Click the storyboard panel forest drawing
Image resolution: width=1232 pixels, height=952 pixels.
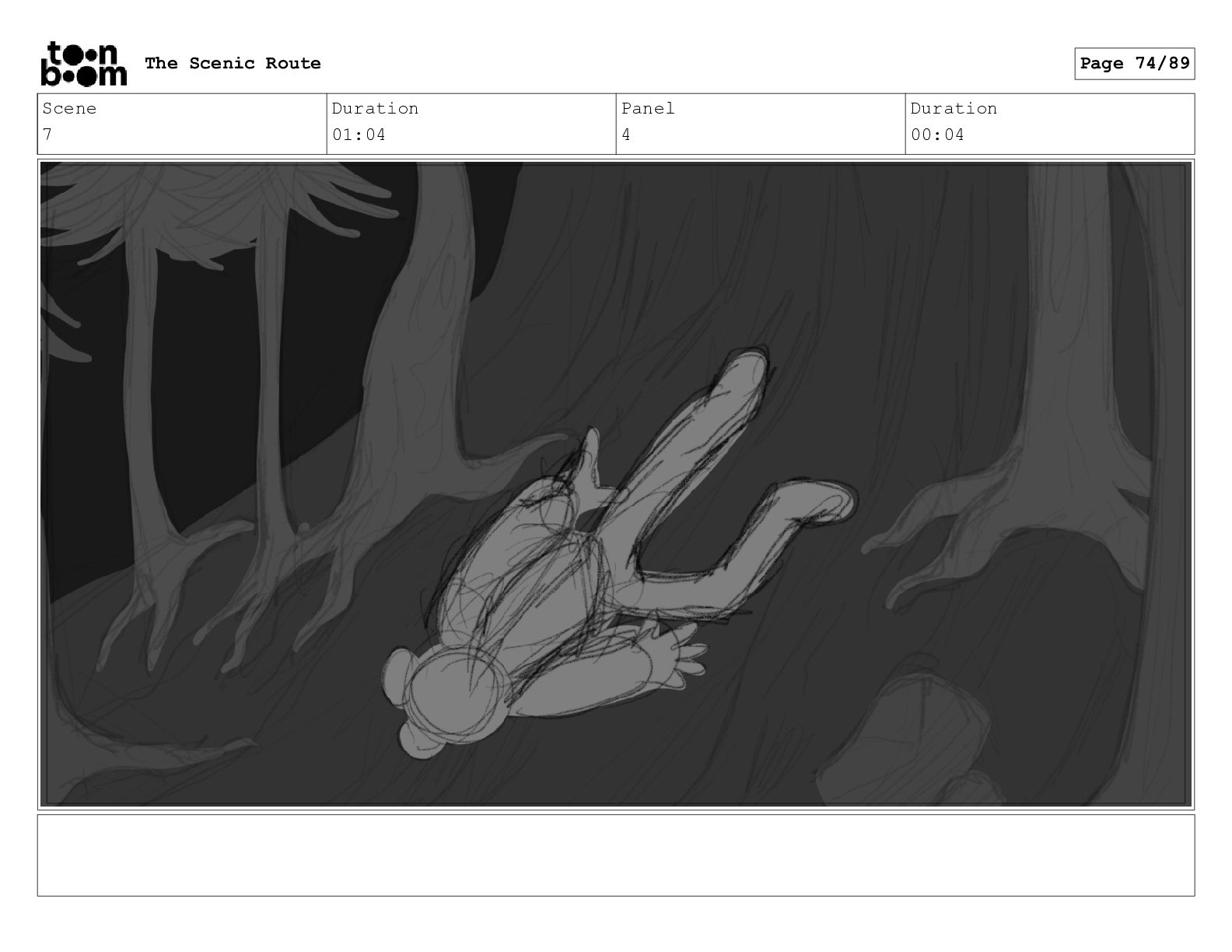coord(616,484)
